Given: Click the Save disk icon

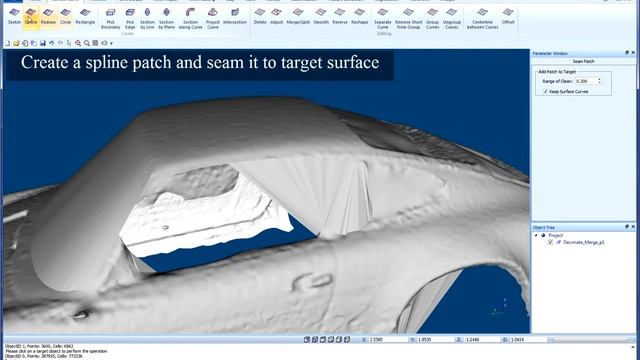Looking at the screenshot, I should 42,43.
